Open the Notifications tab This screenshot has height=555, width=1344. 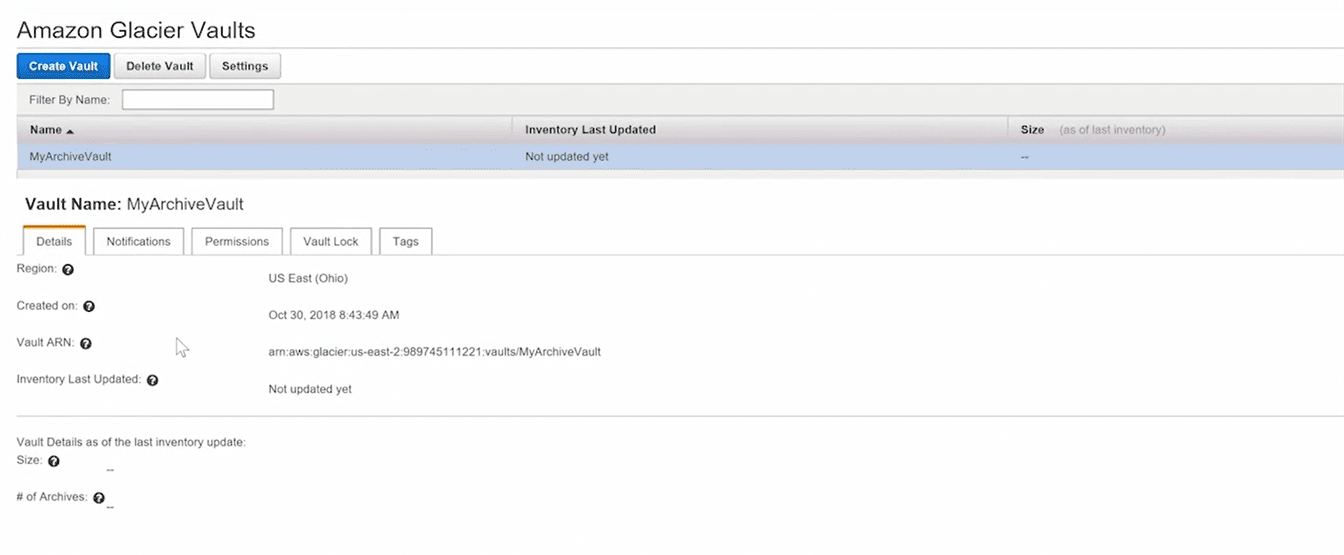point(138,241)
